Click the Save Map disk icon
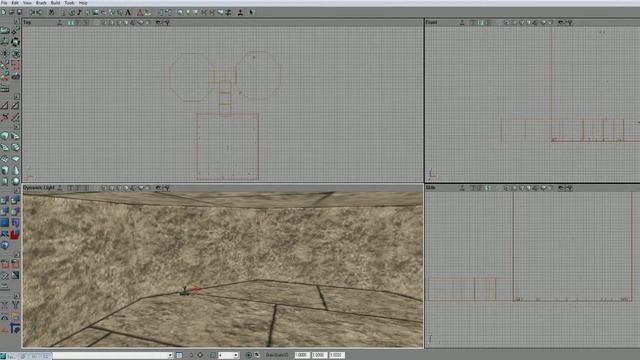 (19, 12)
